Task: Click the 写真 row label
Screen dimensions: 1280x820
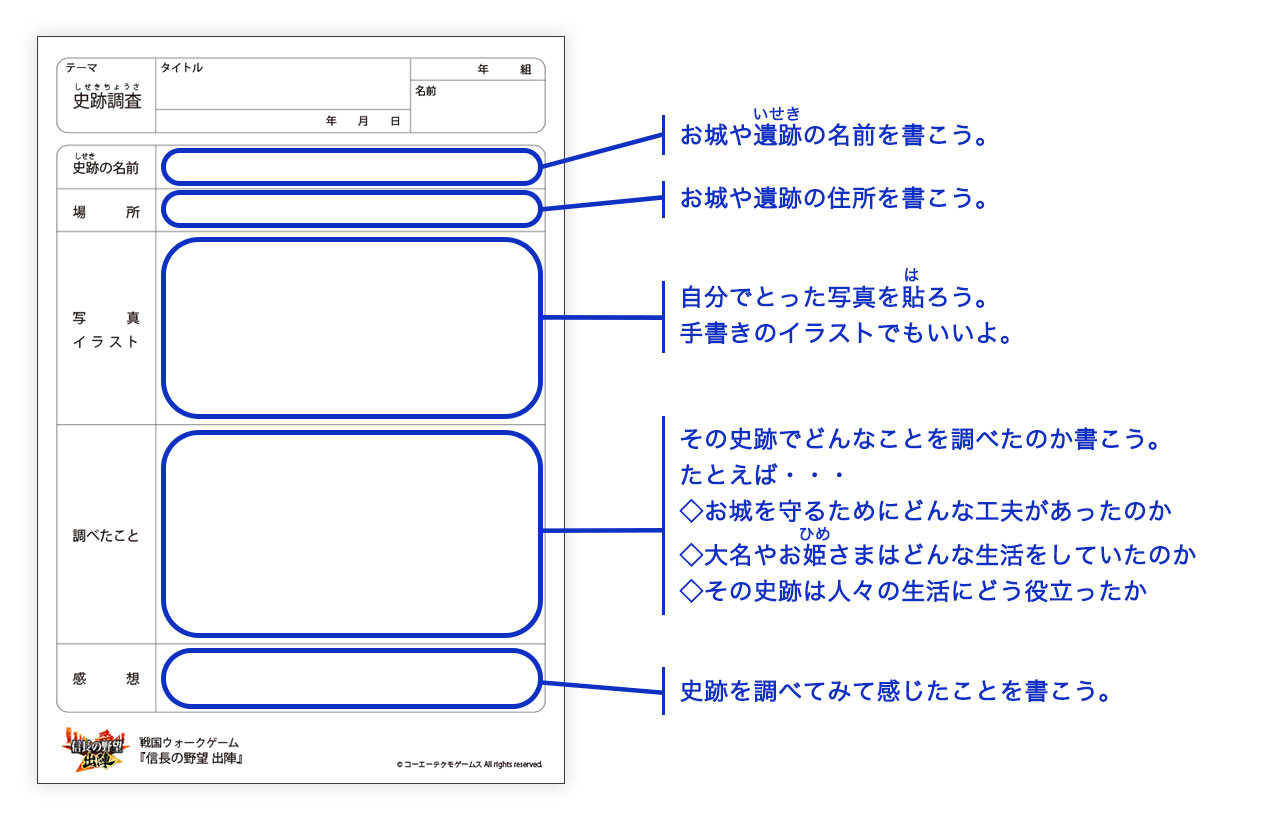Action: pyautogui.click(x=106, y=318)
